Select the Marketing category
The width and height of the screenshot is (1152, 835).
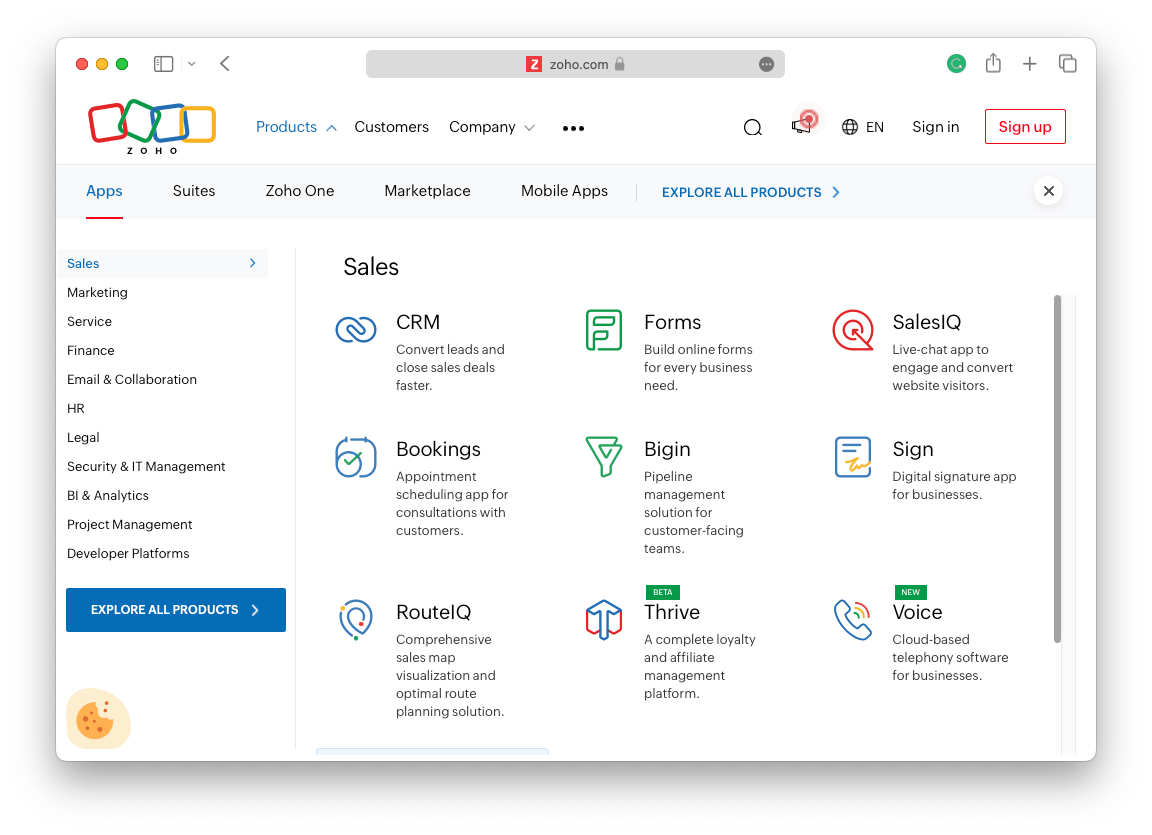pyautogui.click(x=97, y=292)
